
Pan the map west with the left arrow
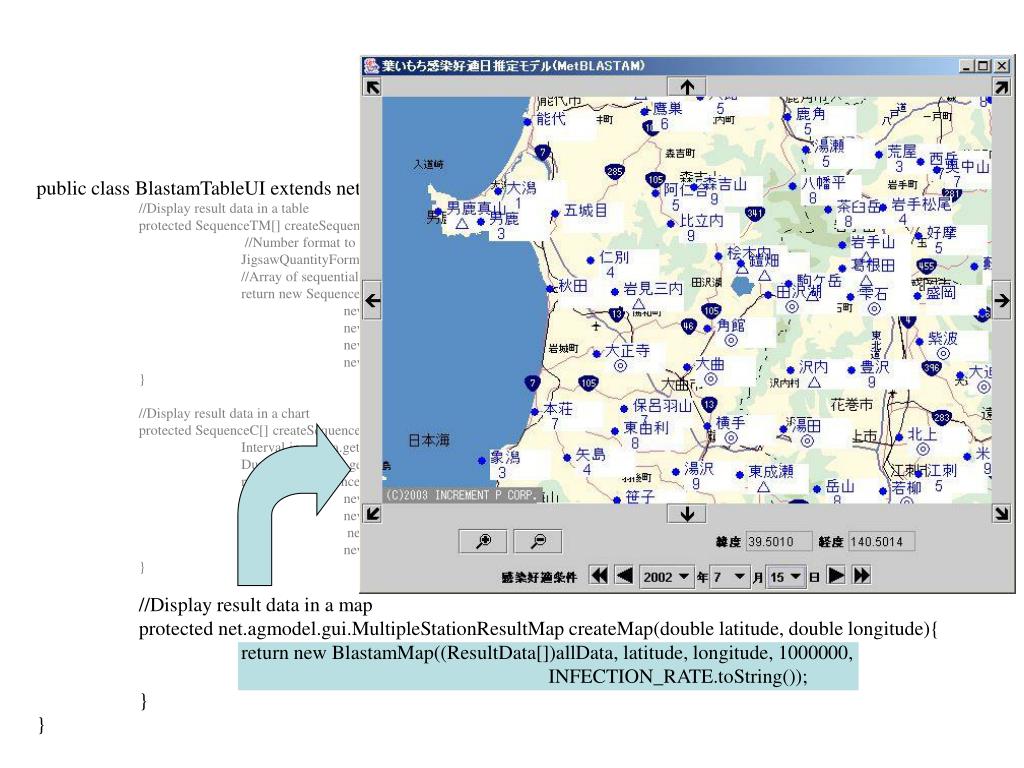[x=372, y=300]
